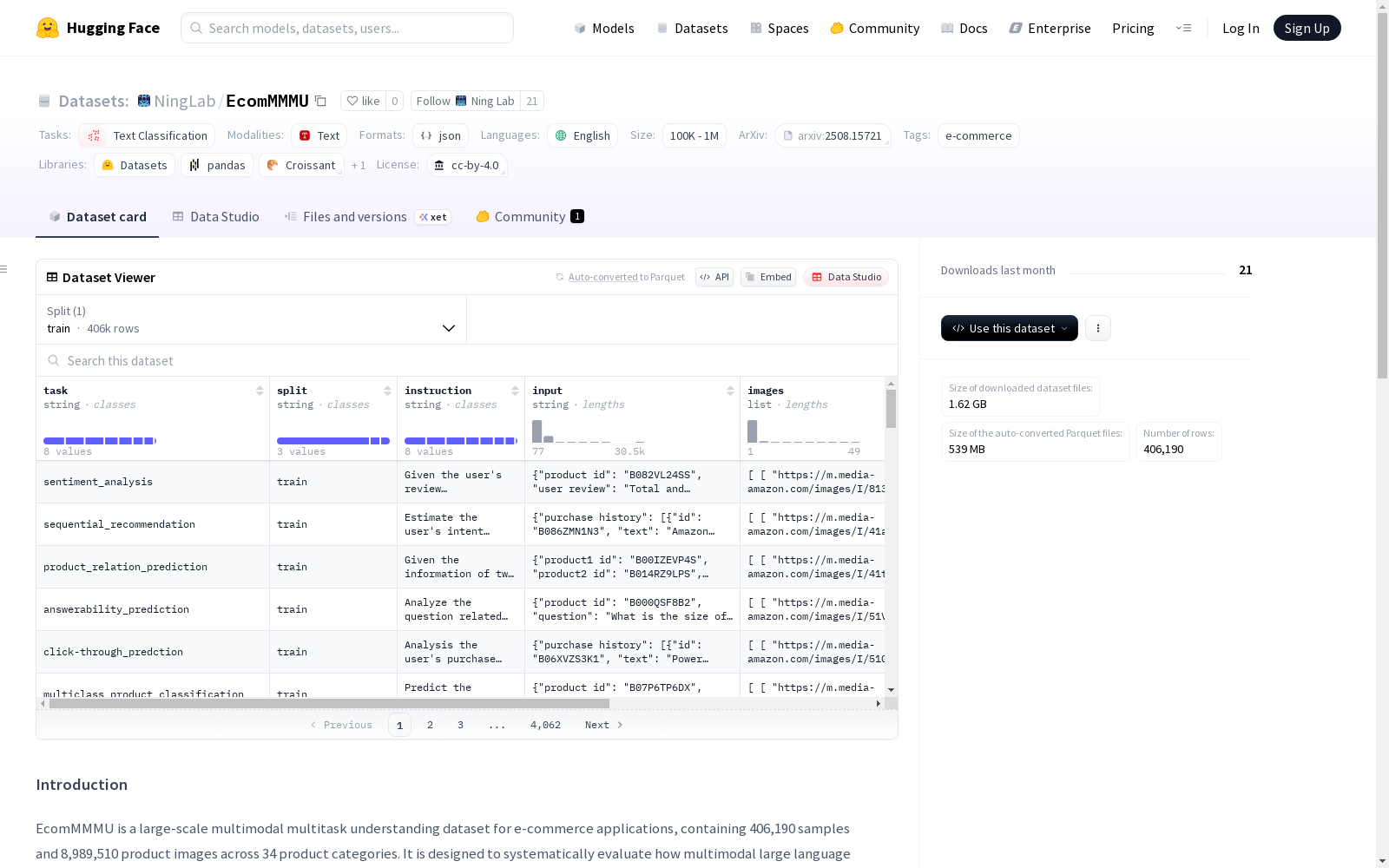Click the dataset table vertical scrollbar thumb
The height and width of the screenshot is (868, 1389).
891,408
